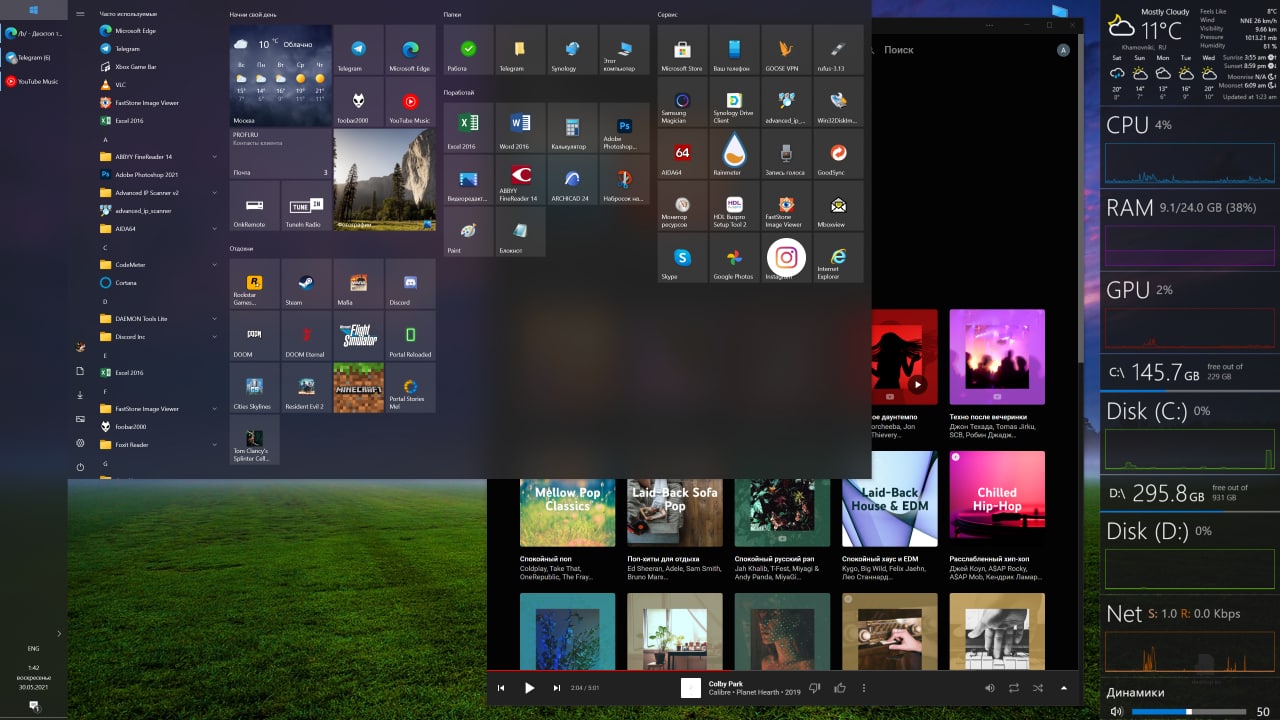This screenshot has width=1280, height=720.
Task: Open the Steam tile
Action: [x=306, y=284]
